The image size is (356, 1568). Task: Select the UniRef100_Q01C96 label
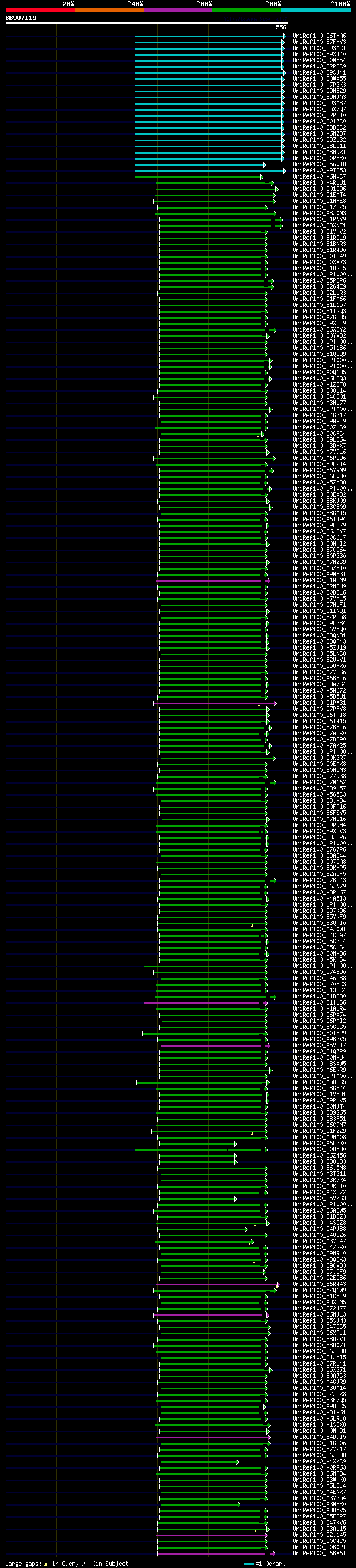(x=319, y=189)
